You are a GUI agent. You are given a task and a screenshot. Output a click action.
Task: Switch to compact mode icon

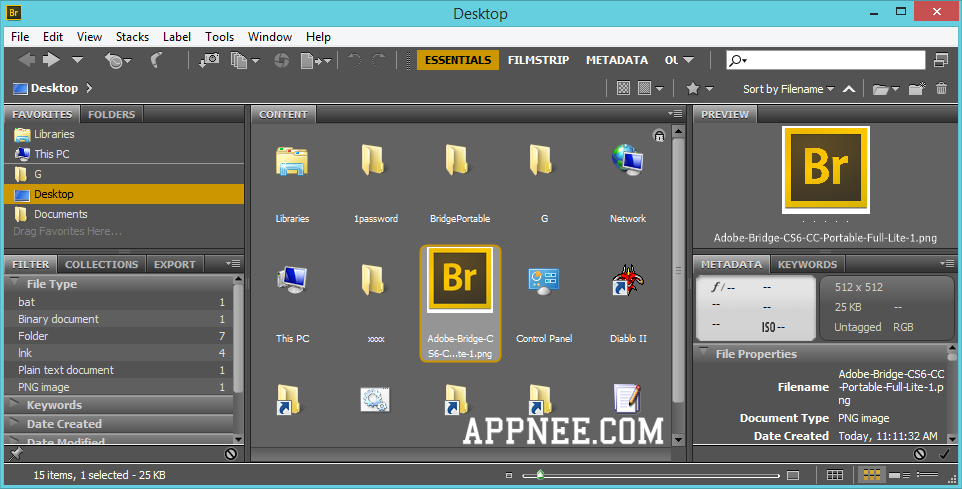(941, 60)
